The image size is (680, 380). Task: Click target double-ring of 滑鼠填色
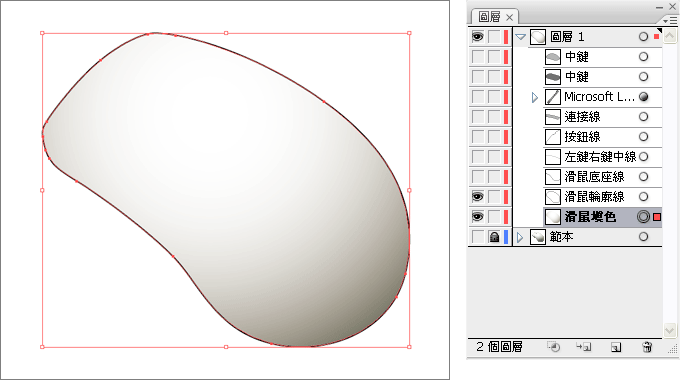coord(644,216)
